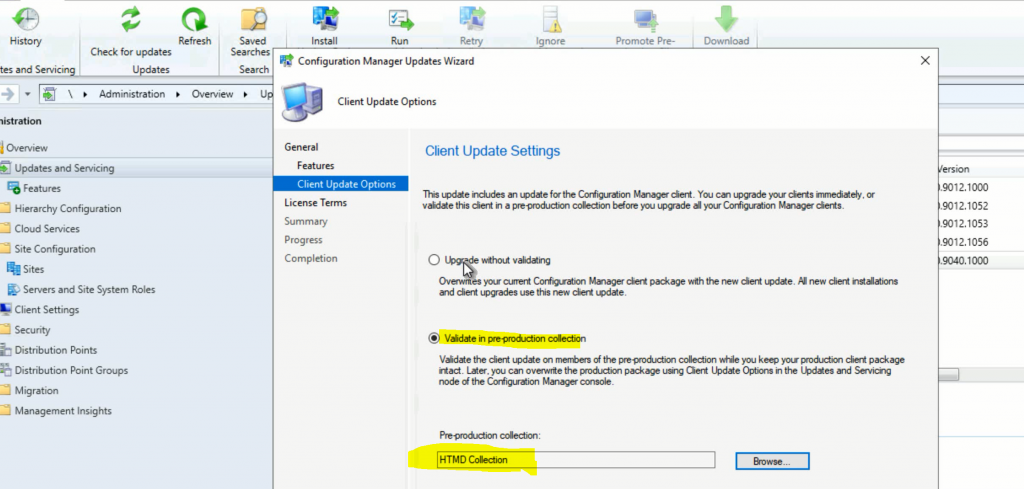Open the navigation history dropdown arrow

27,94
